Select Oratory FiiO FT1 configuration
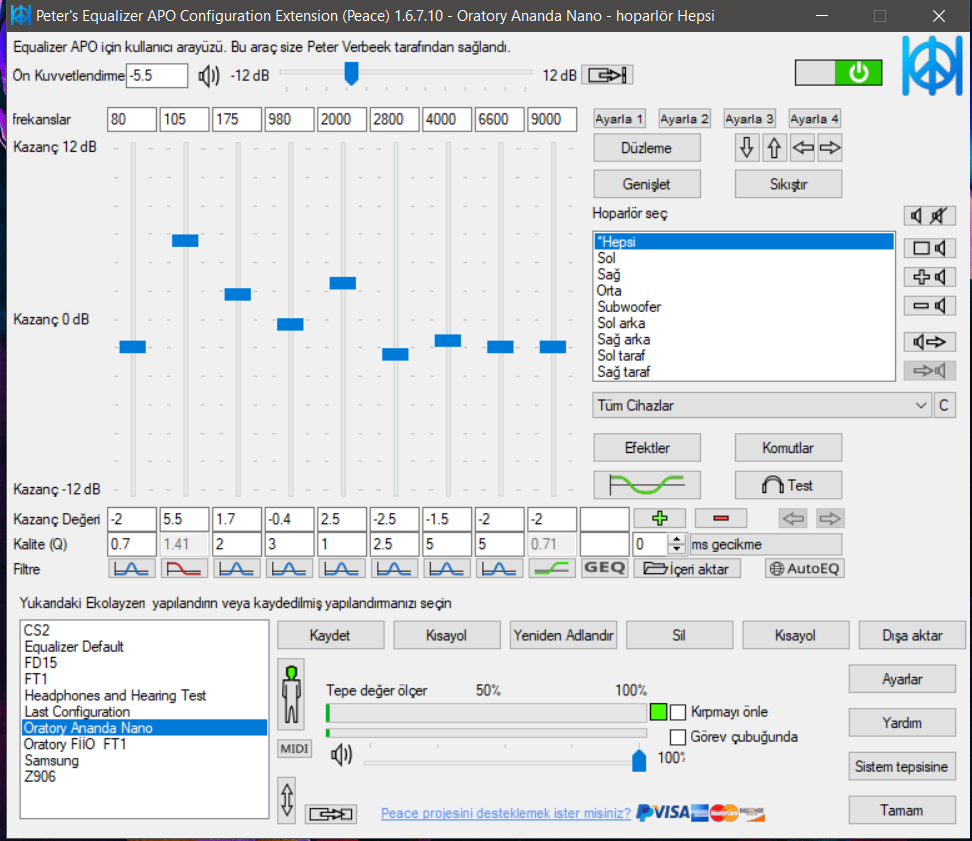The image size is (972, 841). pyautogui.click(x=144, y=744)
